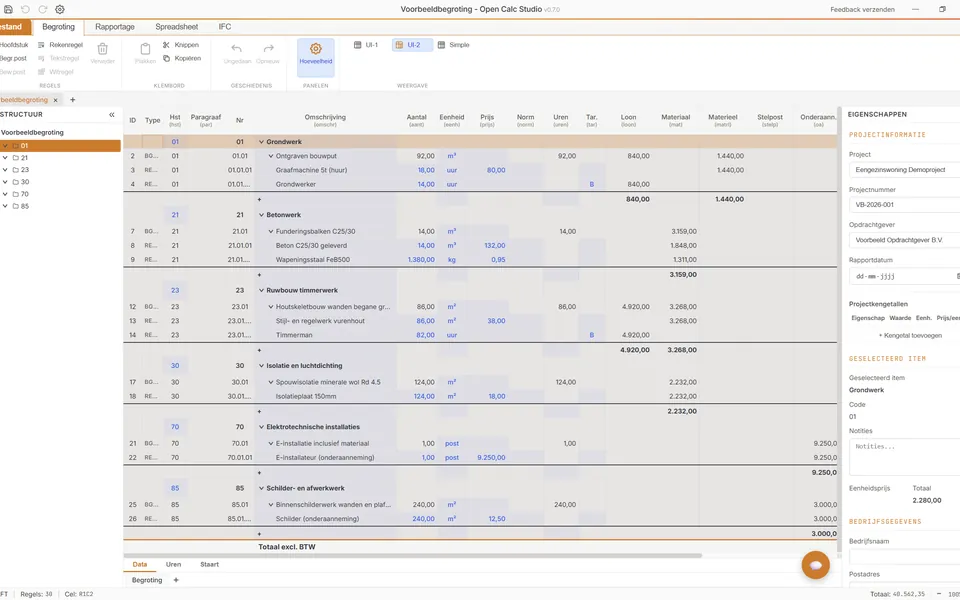Close the Voorbeeldbegroting document tab

[x=55, y=100]
